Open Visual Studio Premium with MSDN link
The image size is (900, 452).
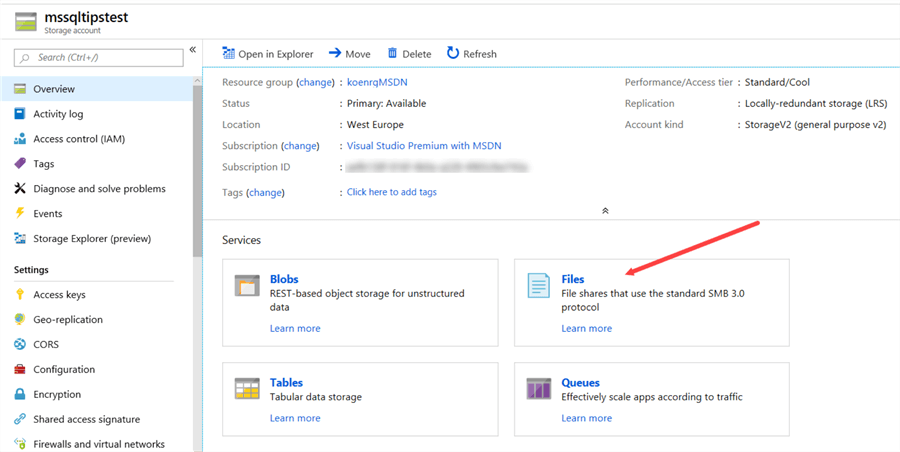click(x=424, y=146)
